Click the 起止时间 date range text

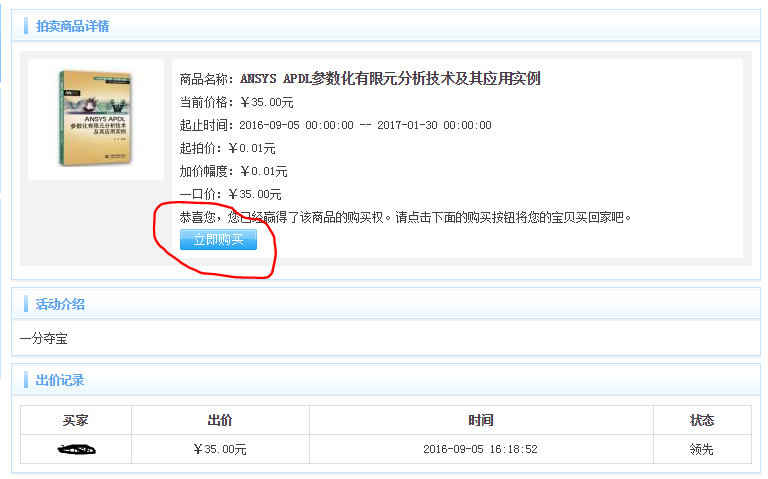[335, 125]
